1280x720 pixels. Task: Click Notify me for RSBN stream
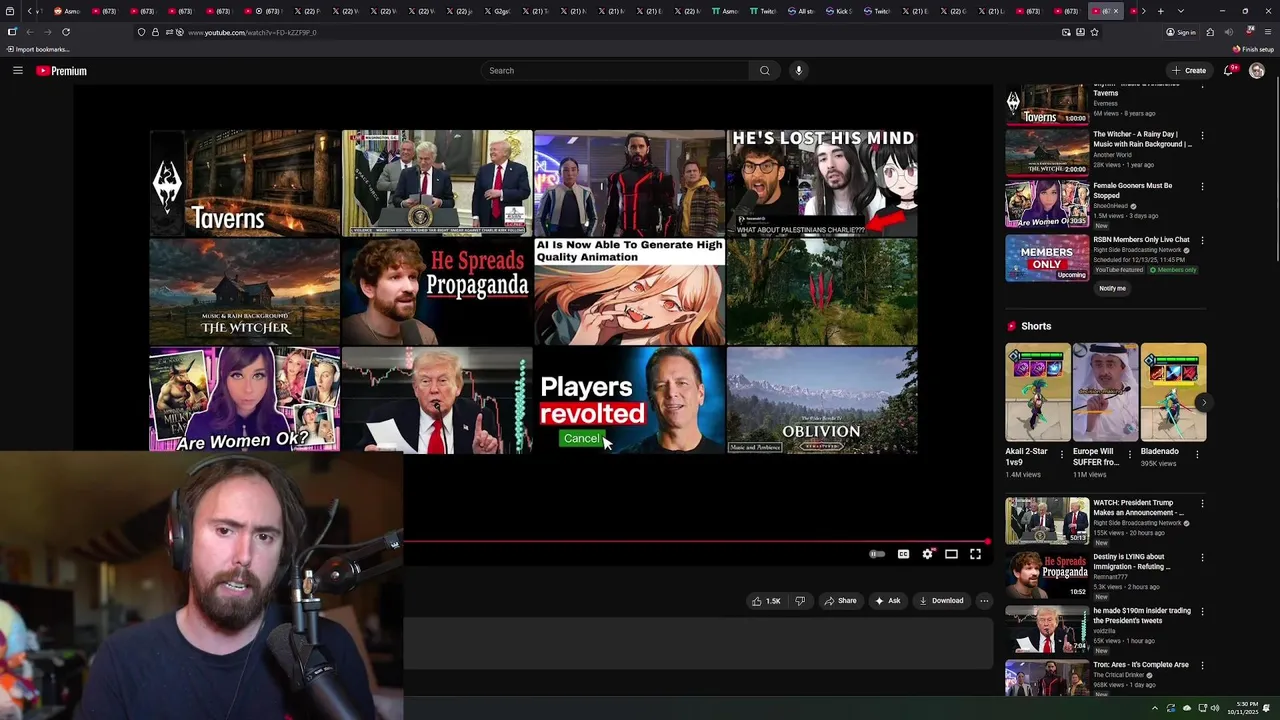[x=1112, y=288]
